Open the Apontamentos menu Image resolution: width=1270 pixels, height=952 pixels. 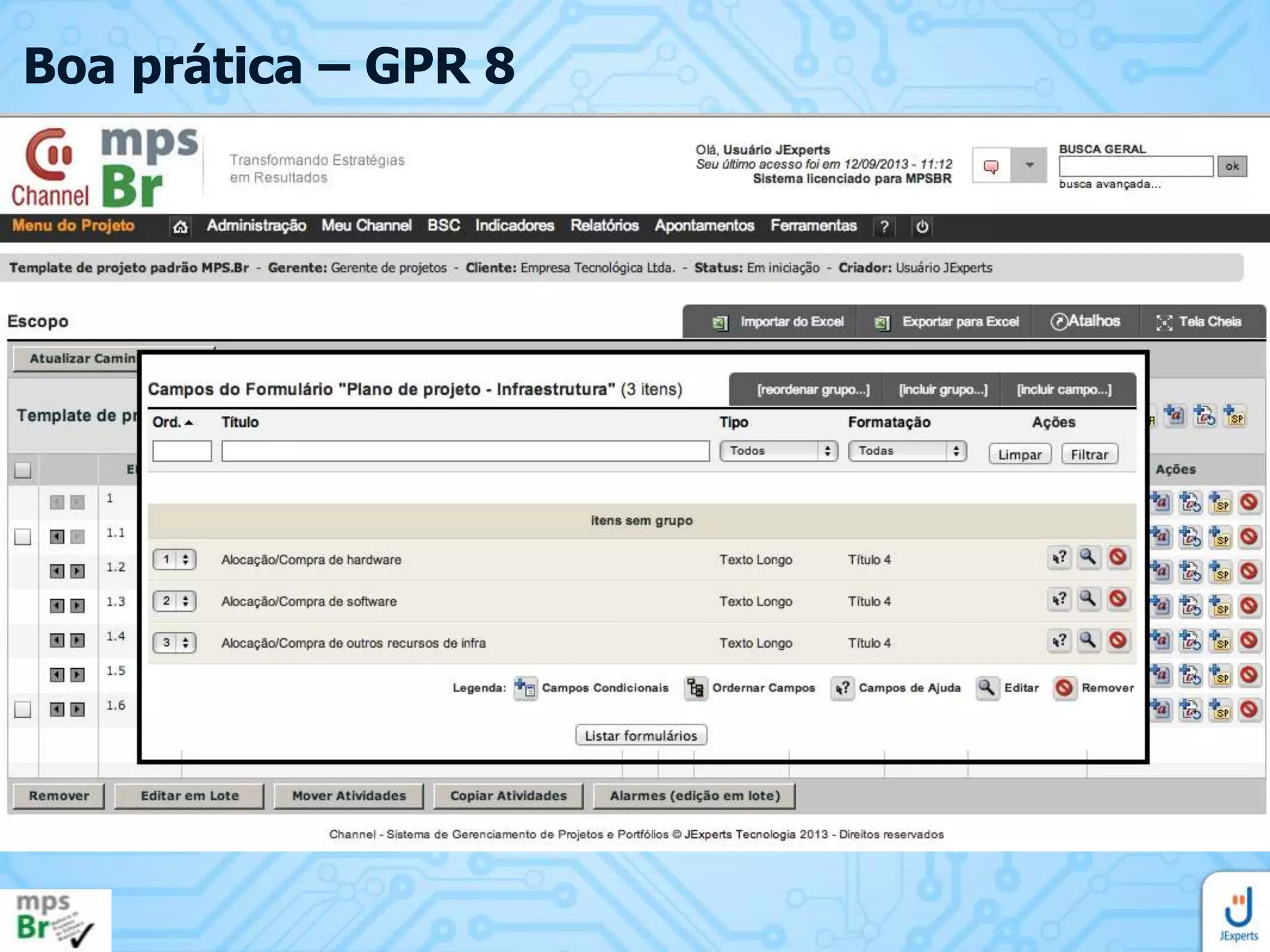pos(704,226)
